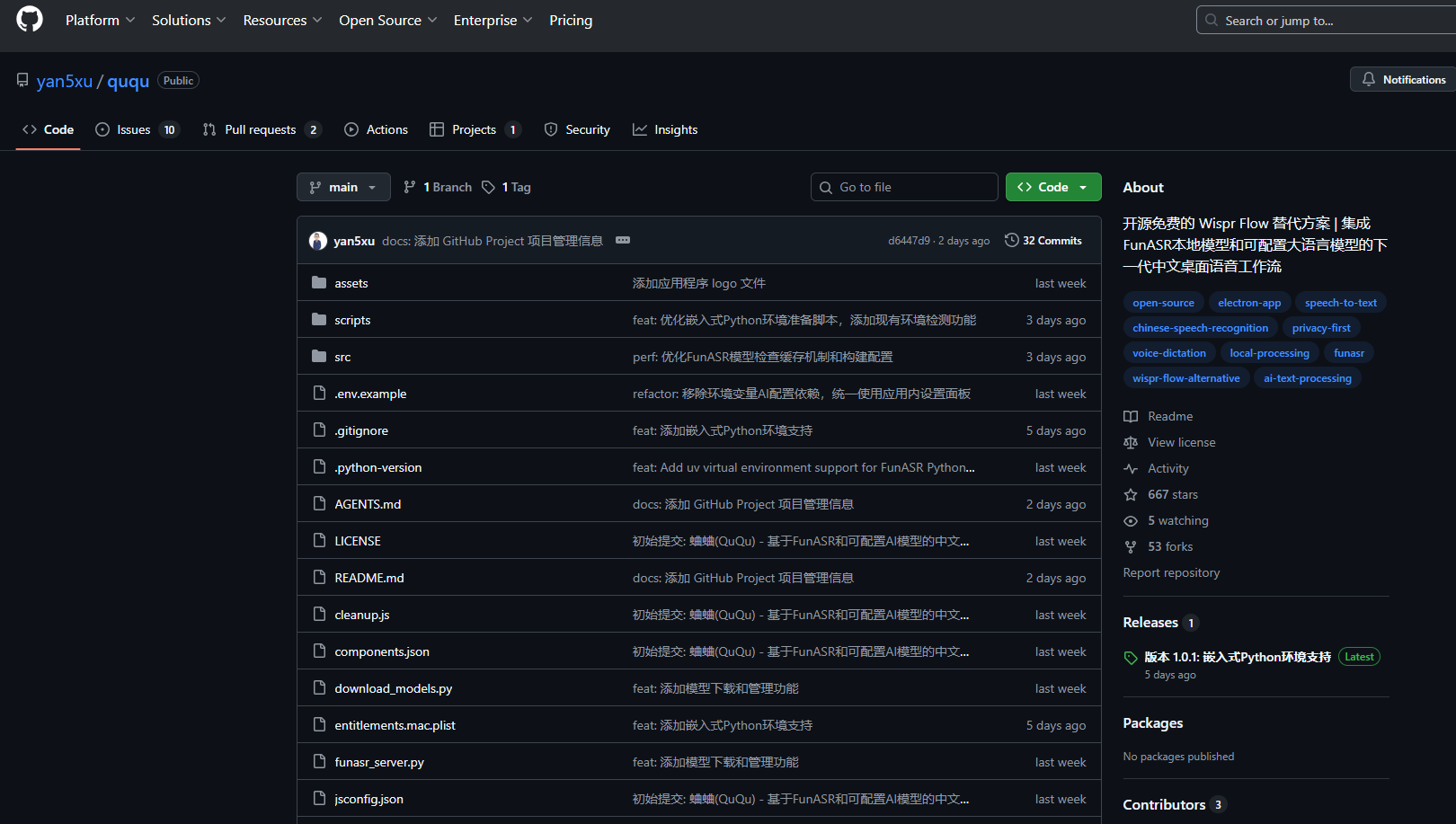Switch to the Pull requests tab
This screenshot has width=1456, height=824.
261,129
